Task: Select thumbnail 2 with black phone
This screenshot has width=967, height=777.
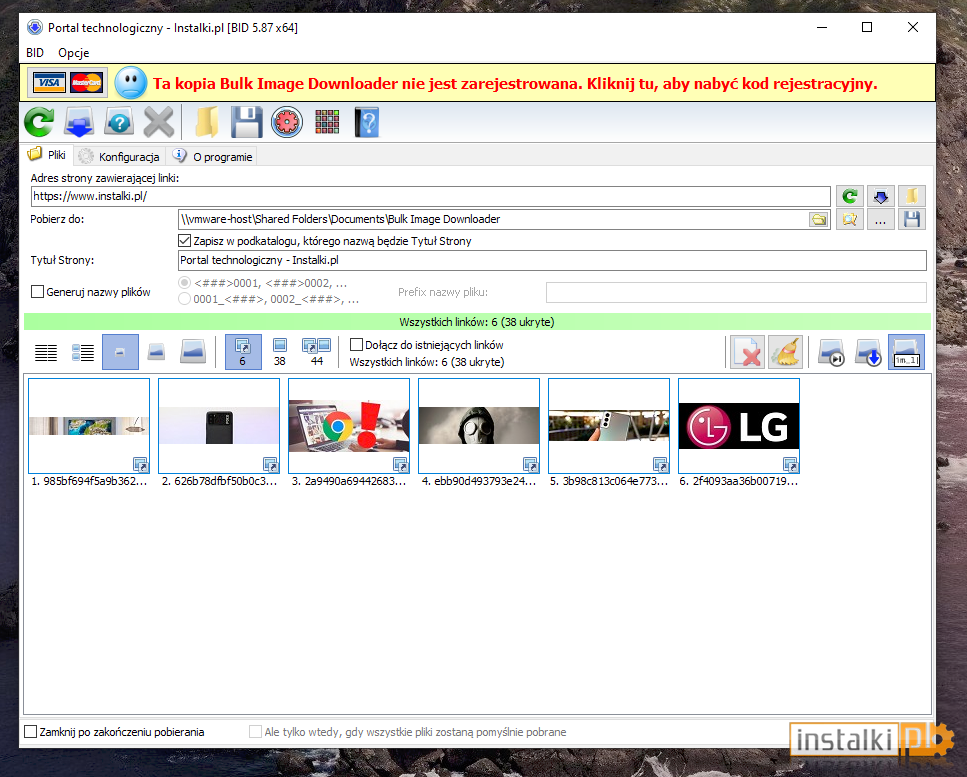Action: click(219, 426)
